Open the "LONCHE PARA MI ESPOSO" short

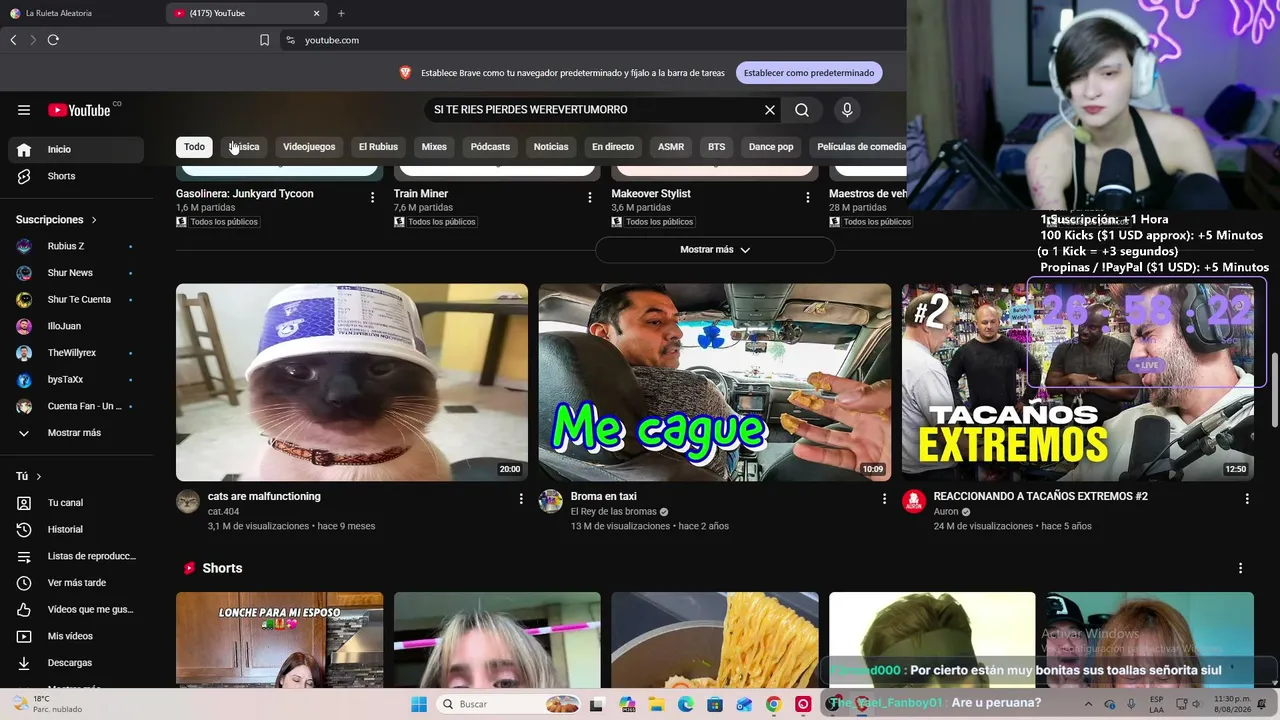pyautogui.click(x=279, y=640)
